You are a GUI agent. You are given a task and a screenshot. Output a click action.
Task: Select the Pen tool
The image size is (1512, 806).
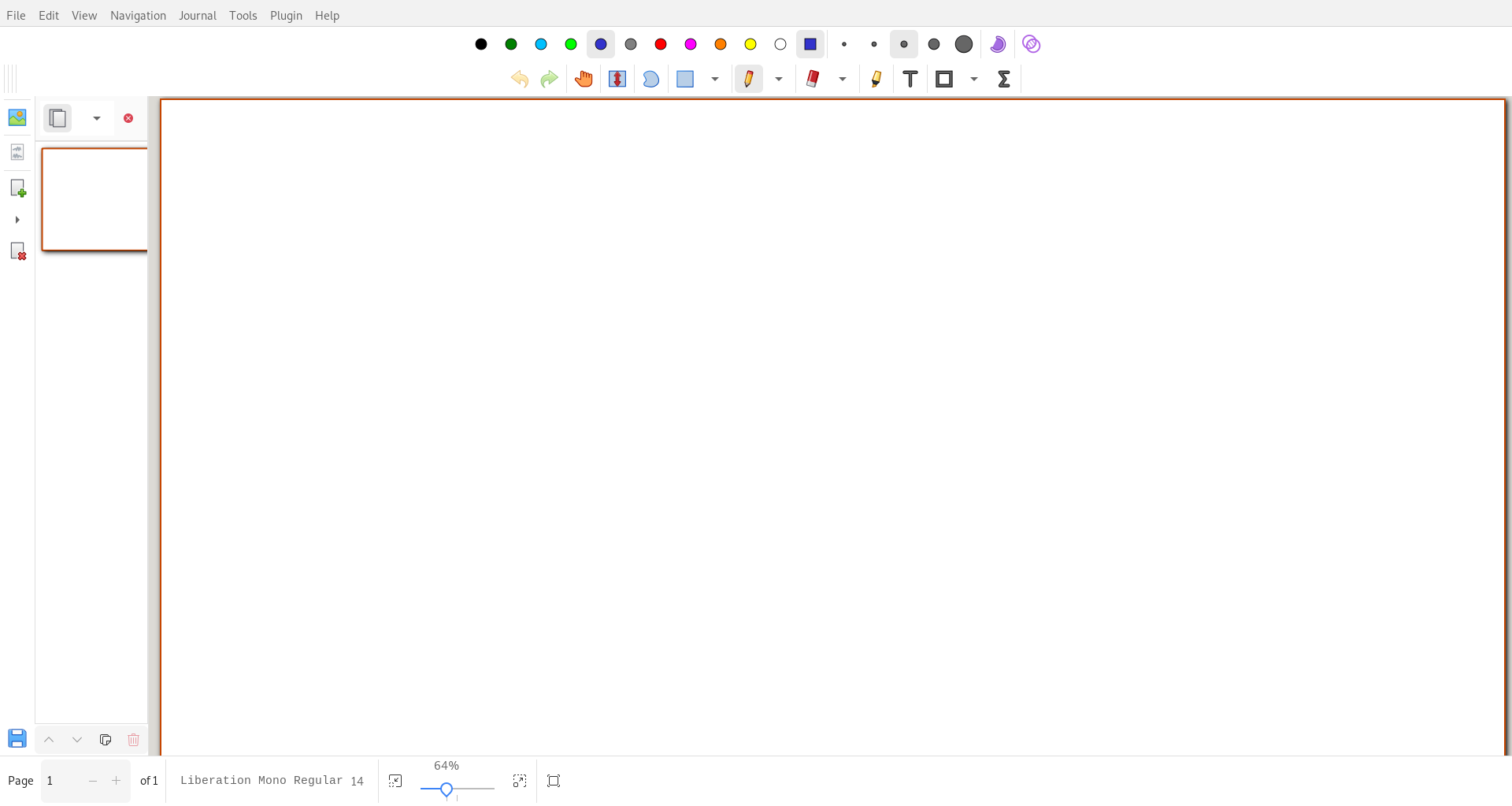point(748,79)
